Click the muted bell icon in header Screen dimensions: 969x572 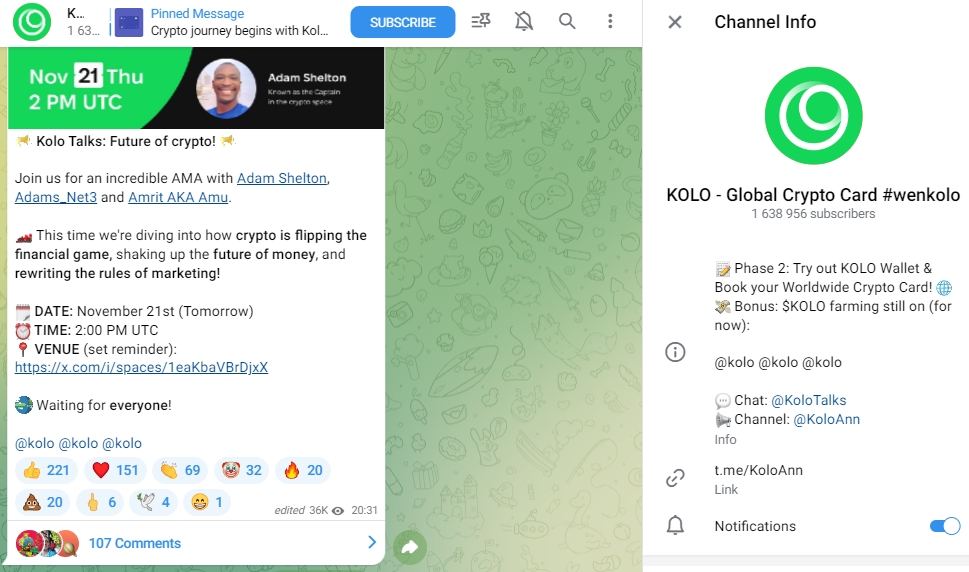tap(523, 22)
